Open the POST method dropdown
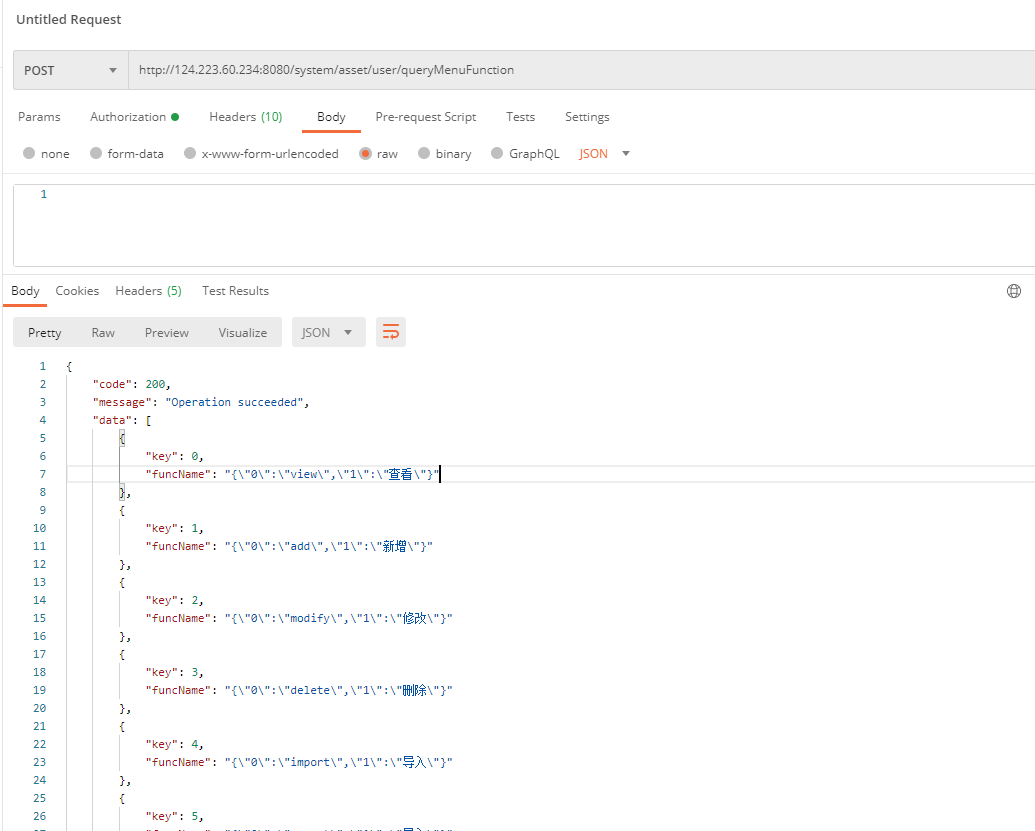 pyautogui.click(x=70, y=71)
